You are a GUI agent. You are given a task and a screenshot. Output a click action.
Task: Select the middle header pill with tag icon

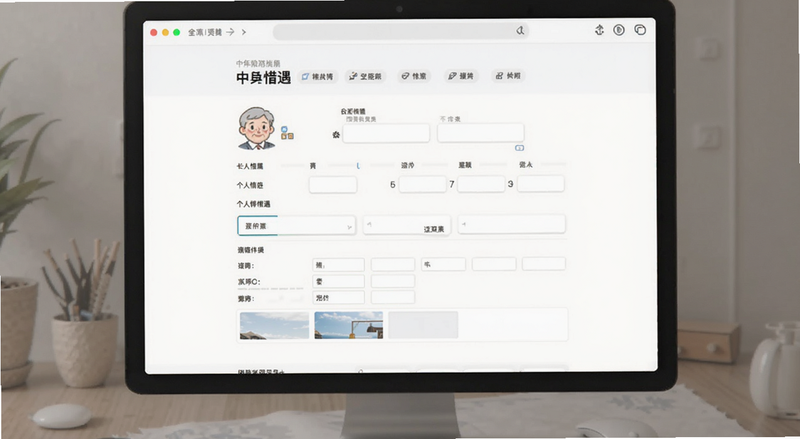(x=414, y=76)
